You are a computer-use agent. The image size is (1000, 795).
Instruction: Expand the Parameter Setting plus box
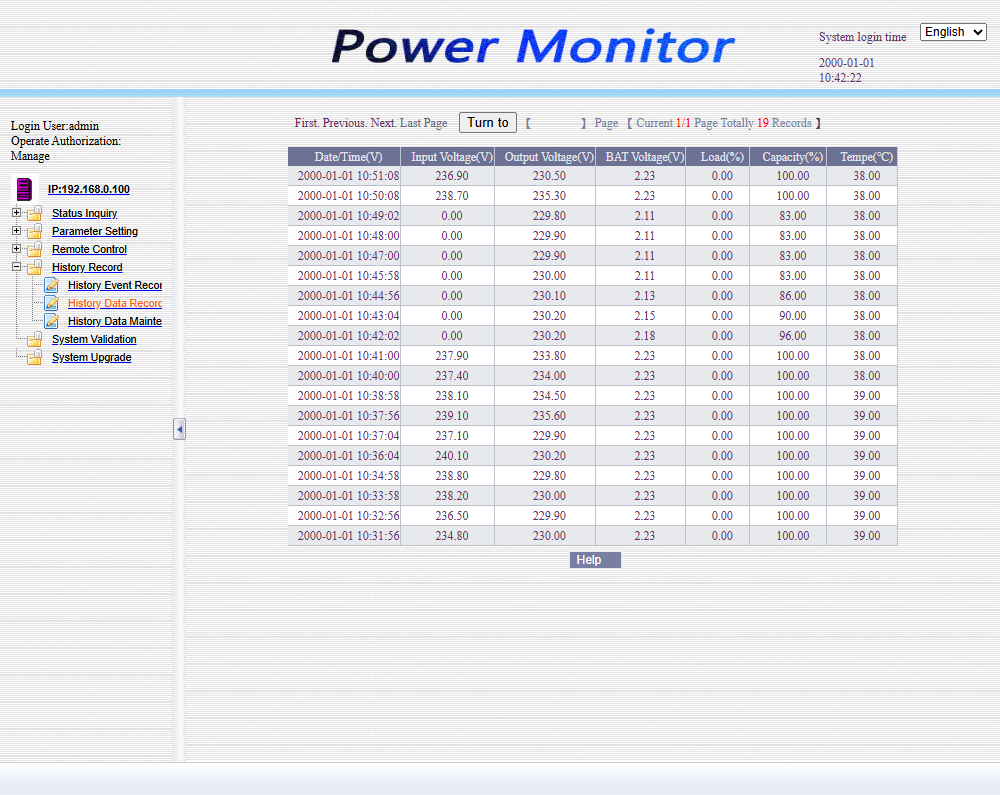[16, 231]
